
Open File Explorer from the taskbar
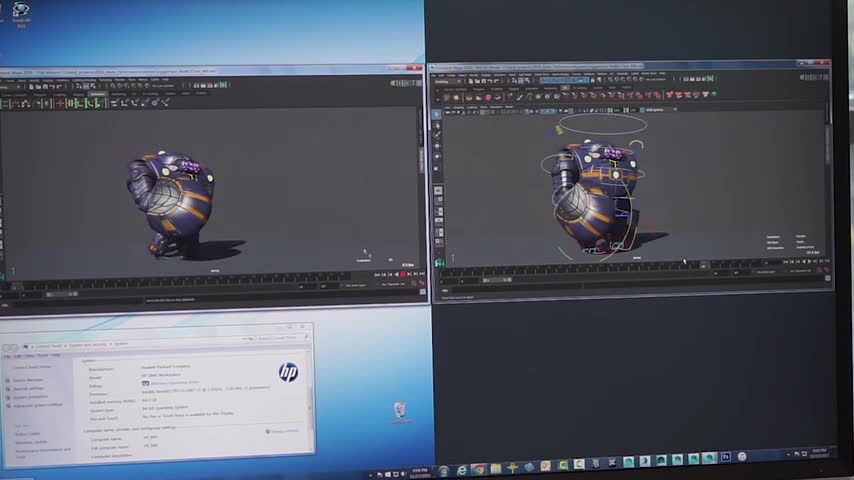pos(496,469)
